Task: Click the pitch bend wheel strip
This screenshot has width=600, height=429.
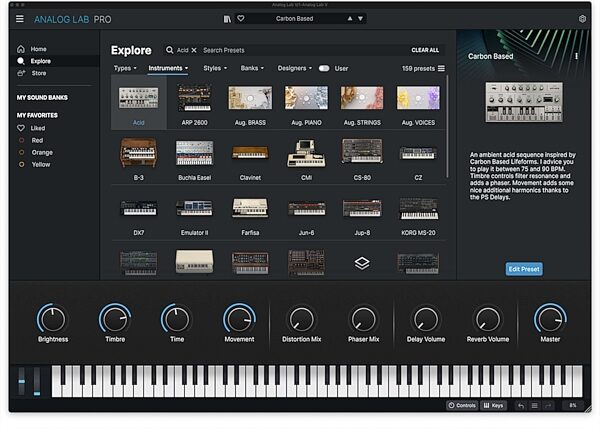Action: (x=22, y=381)
